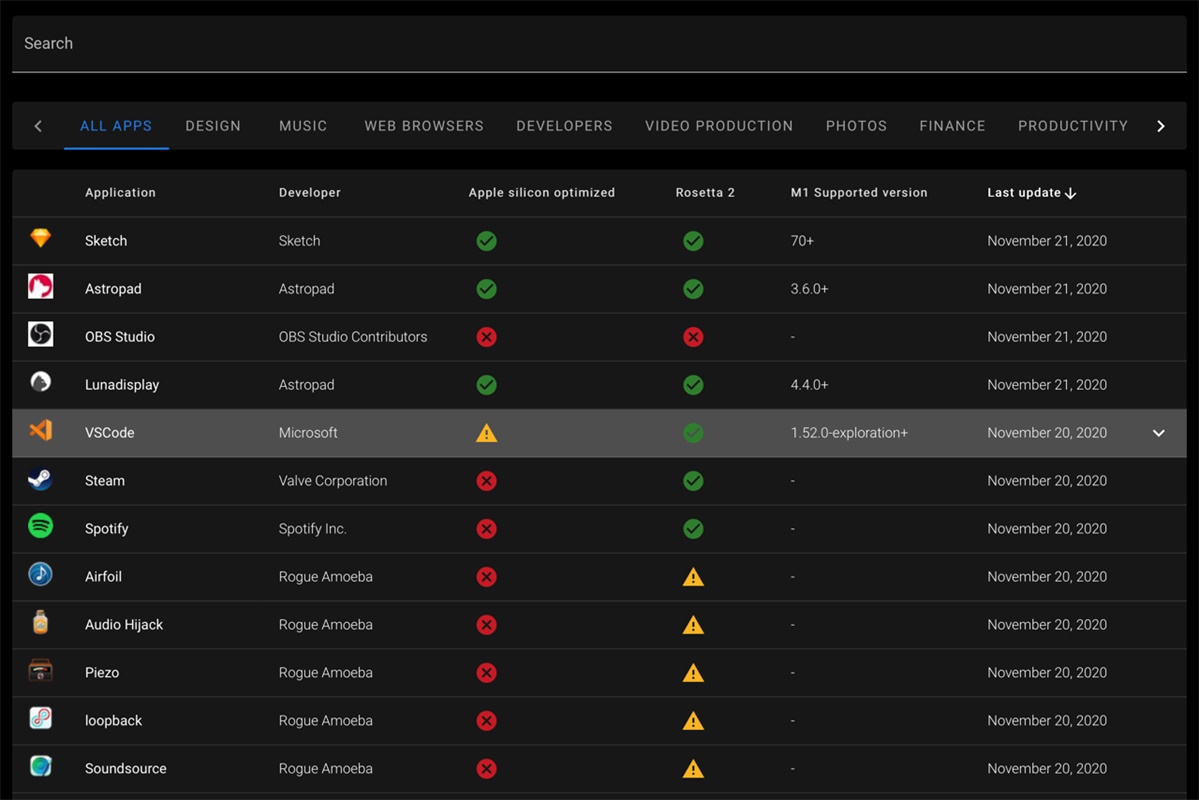Click the Microsoft developer cell

[x=307, y=433]
